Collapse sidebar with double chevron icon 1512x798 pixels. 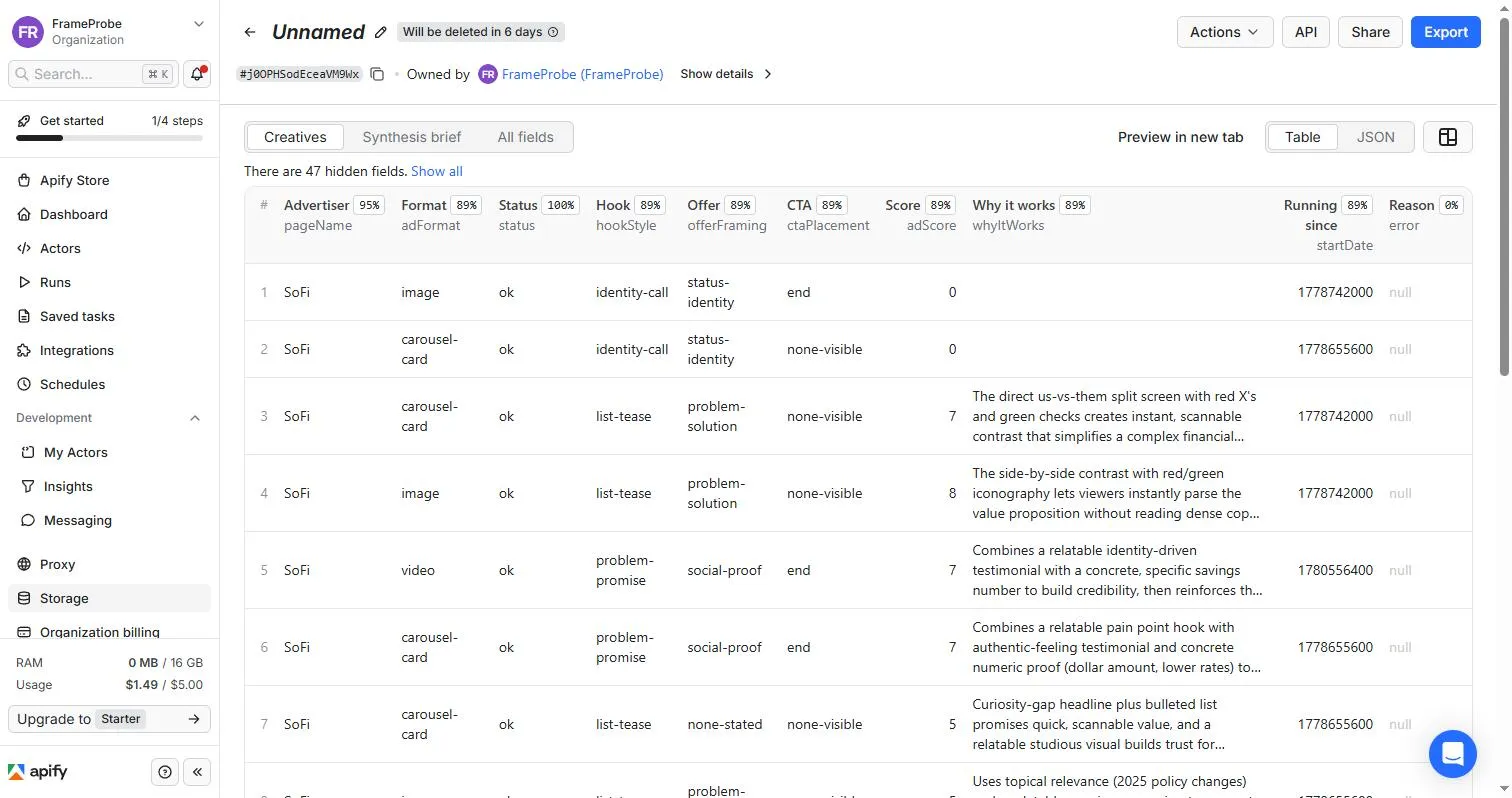point(197,772)
